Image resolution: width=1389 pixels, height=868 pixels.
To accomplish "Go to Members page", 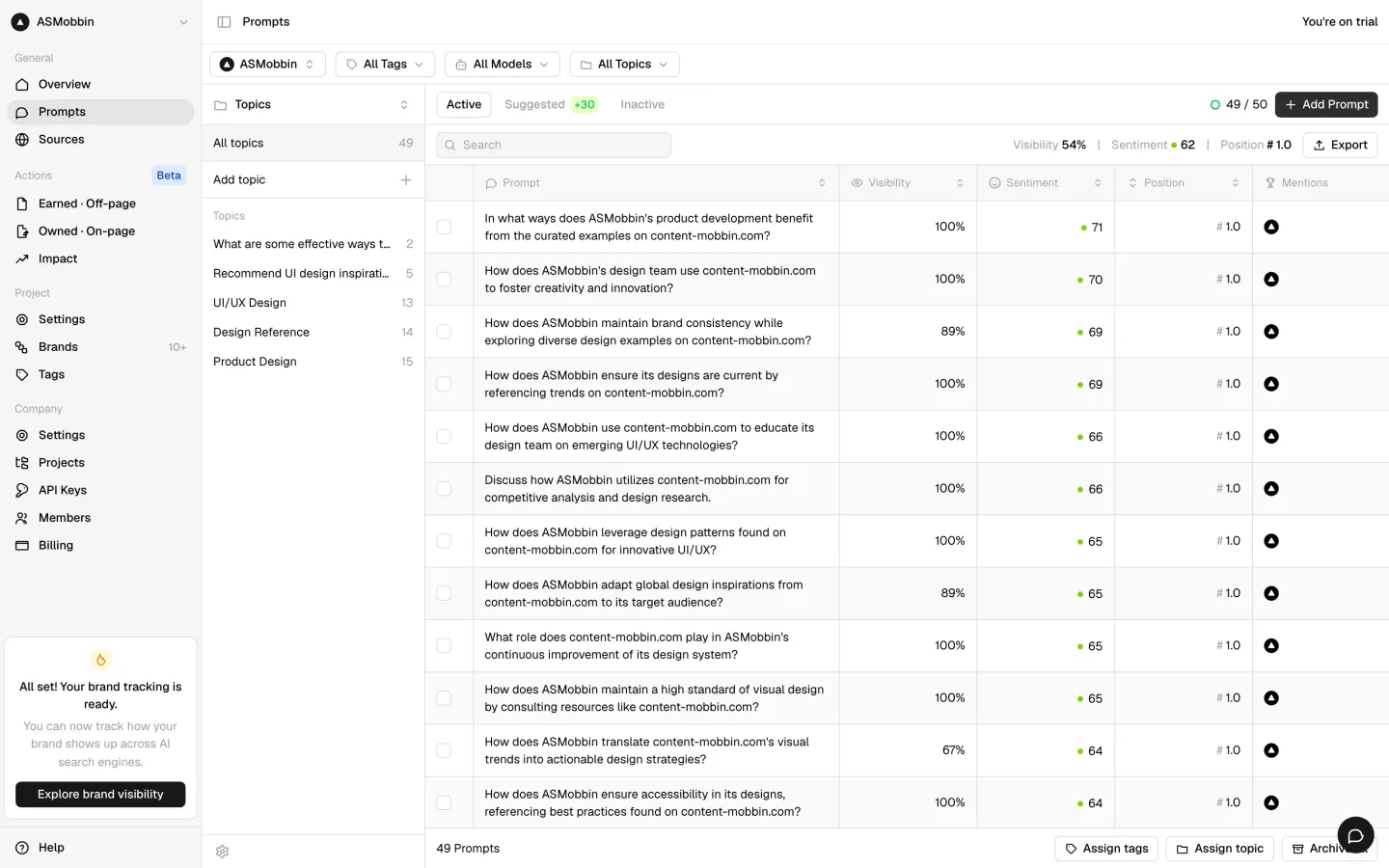I will click(x=100, y=518).
